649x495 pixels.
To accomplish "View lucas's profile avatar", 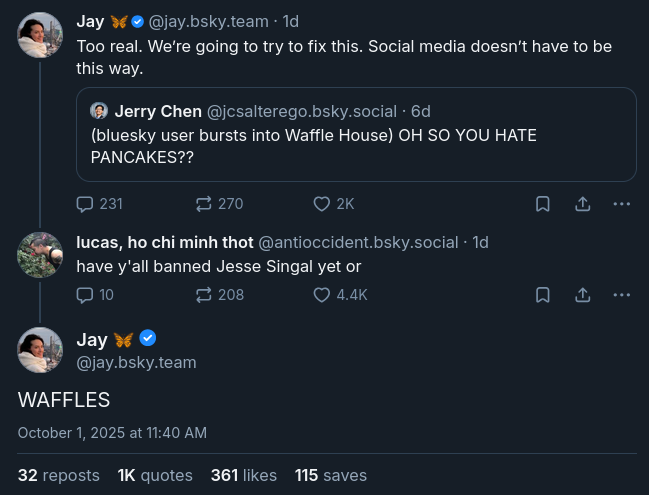I will click(40, 255).
